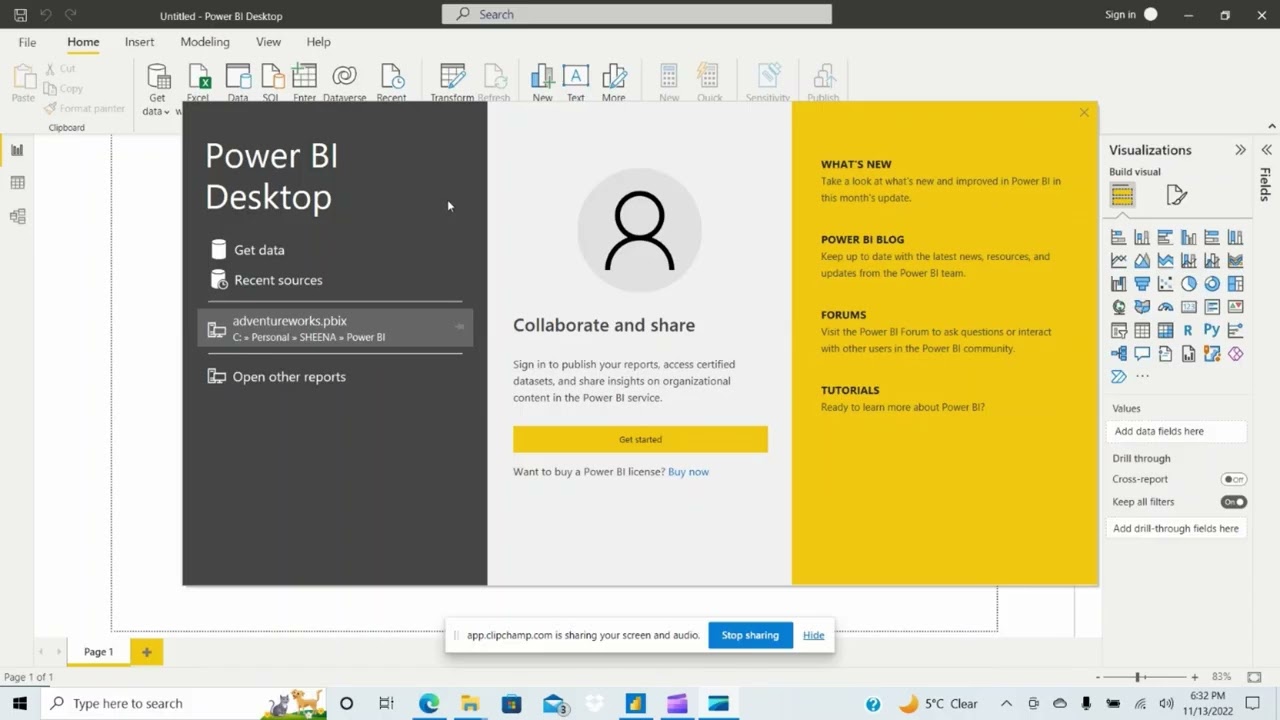
Task: Toggle the Cross-report switch
Action: pos(1234,479)
